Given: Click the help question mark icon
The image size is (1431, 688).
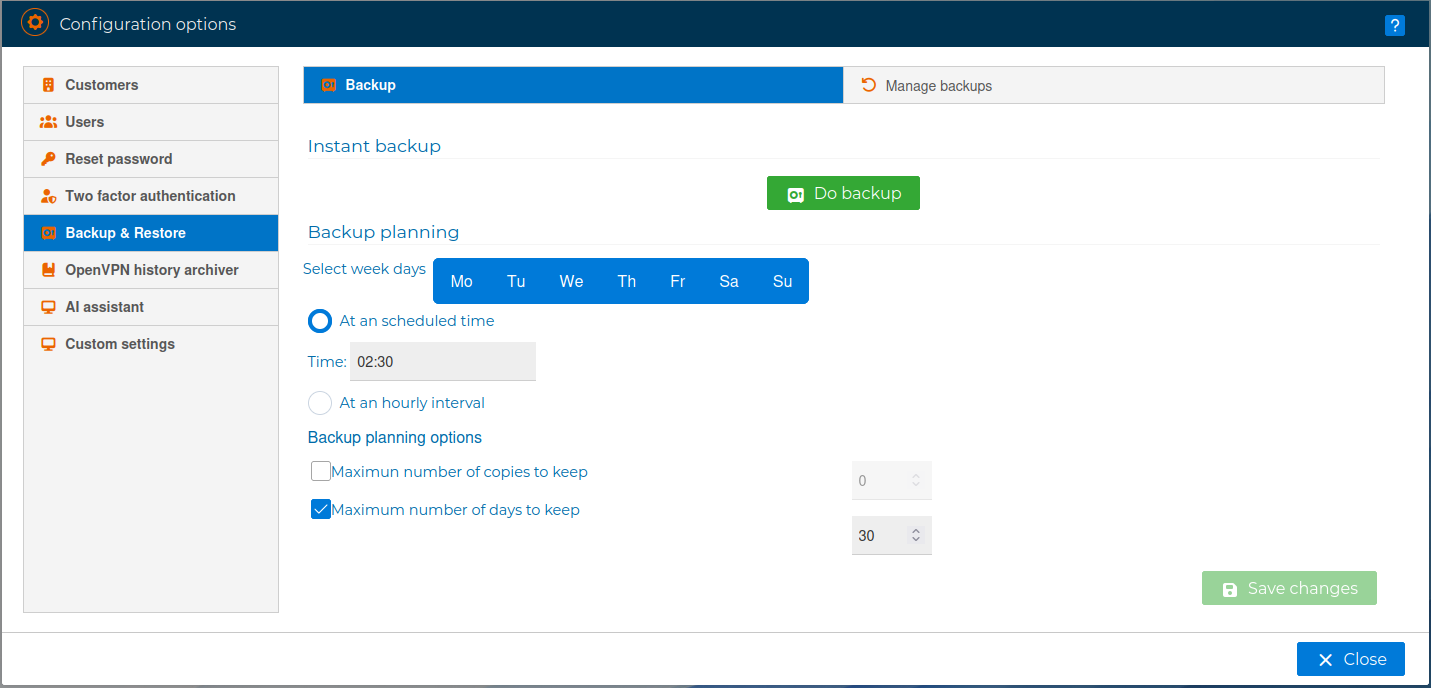Looking at the screenshot, I should (x=1394, y=26).
